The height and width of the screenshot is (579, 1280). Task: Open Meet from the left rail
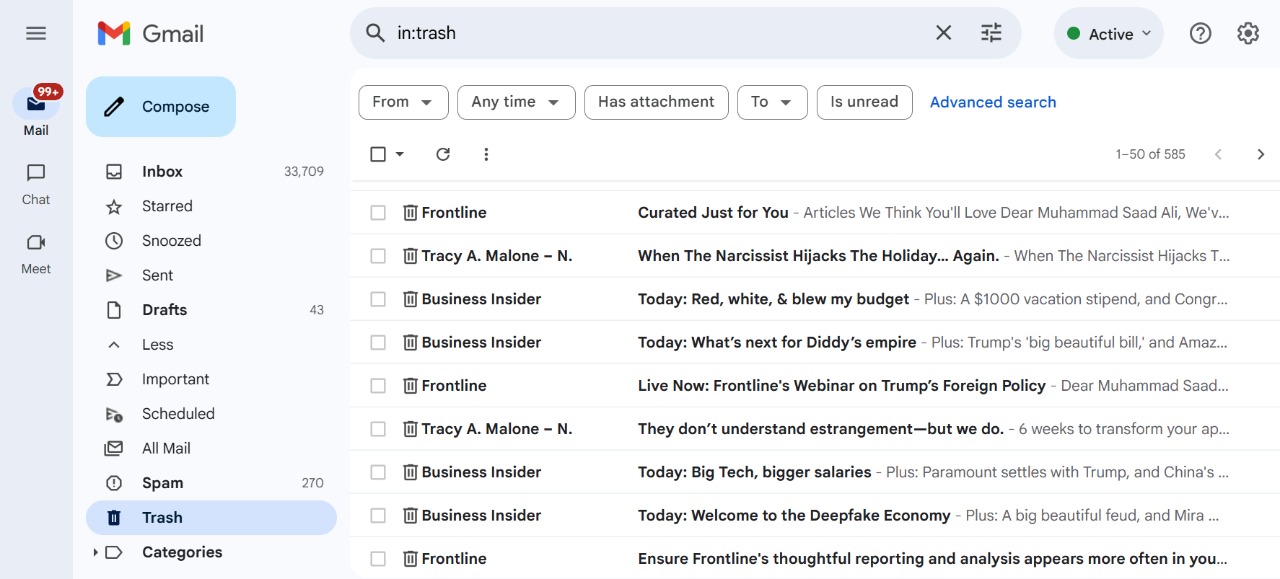[36, 253]
